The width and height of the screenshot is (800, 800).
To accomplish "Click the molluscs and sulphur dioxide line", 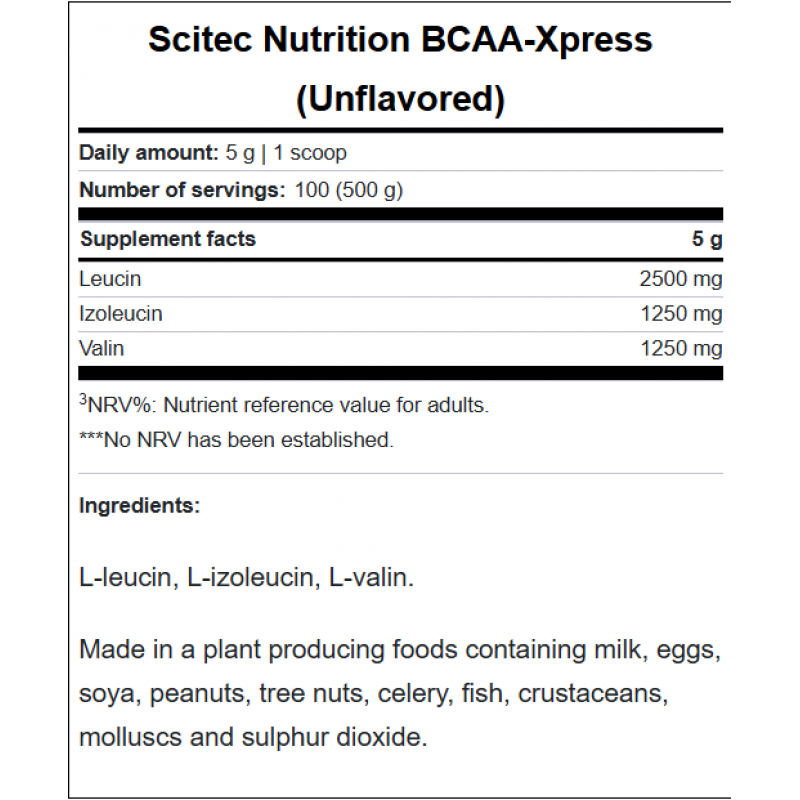I will coord(253,737).
